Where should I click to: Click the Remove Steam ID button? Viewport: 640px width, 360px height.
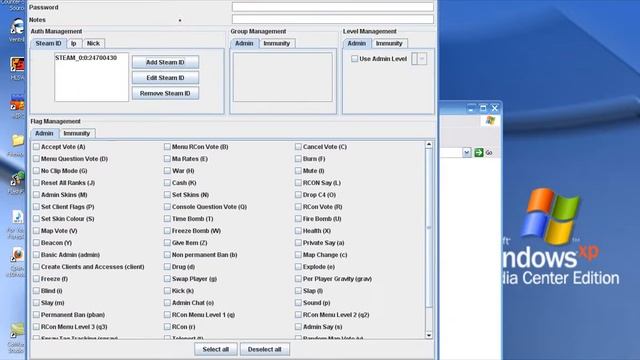[x=165, y=93]
